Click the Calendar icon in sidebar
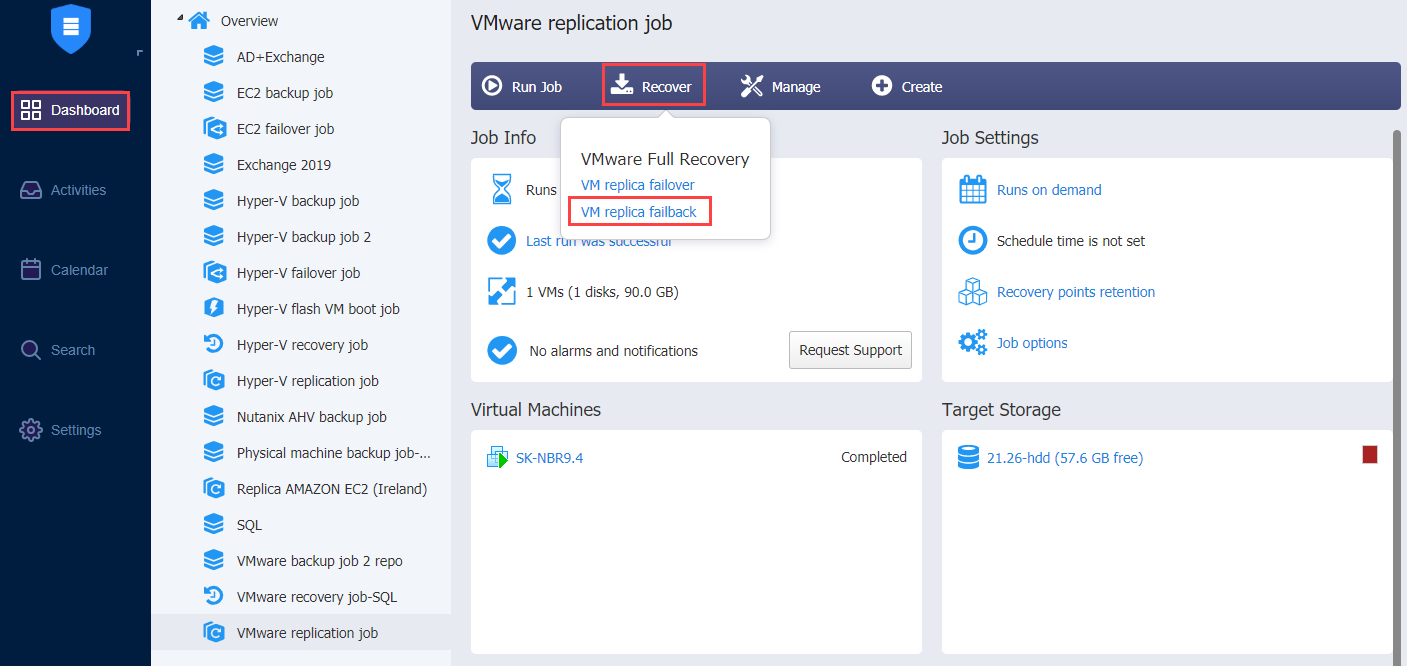1407x666 pixels. tap(31, 270)
